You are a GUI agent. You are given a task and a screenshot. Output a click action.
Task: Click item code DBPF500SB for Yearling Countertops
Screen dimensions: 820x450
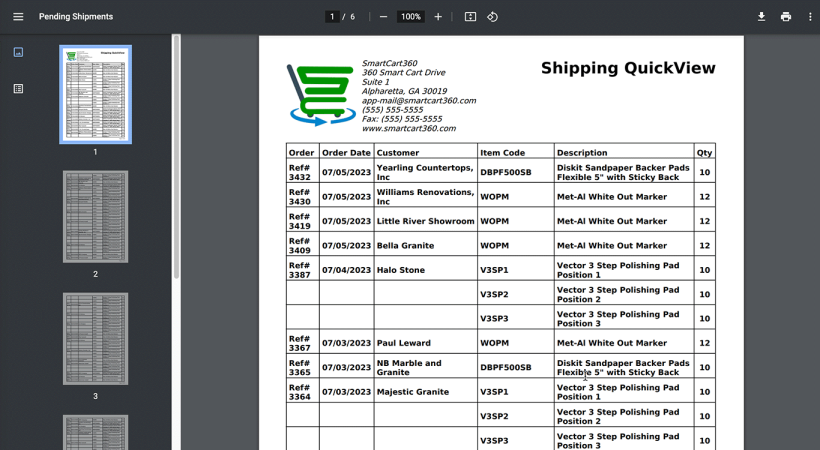point(506,172)
